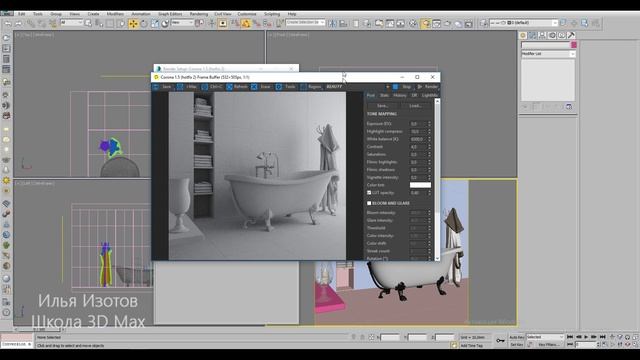Click the Redo arrow in main toolbar
The image size is (640, 360).
pos(19,24)
